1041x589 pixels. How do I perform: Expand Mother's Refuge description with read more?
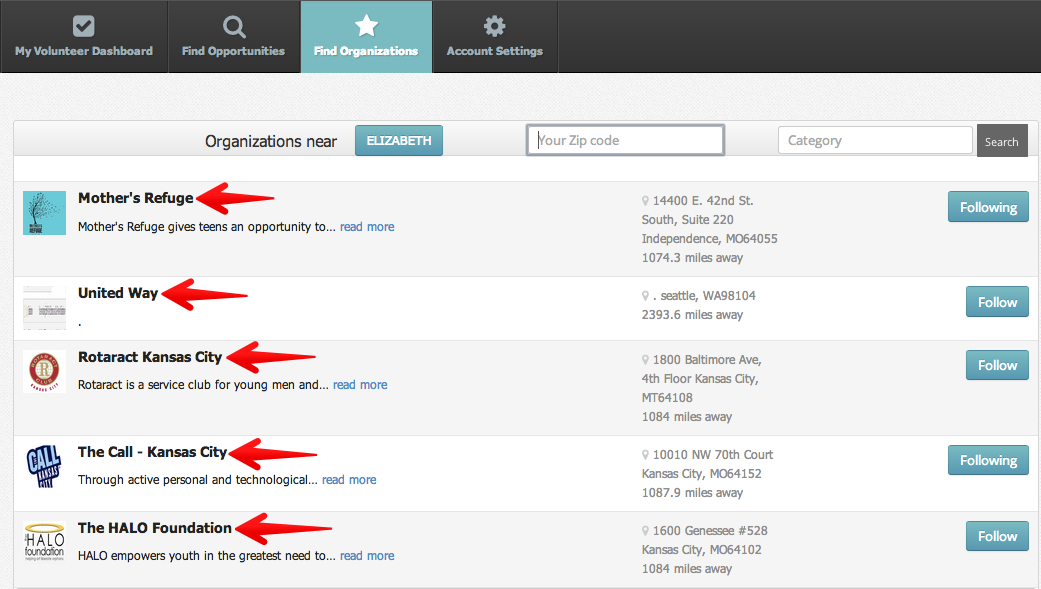coord(367,227)
